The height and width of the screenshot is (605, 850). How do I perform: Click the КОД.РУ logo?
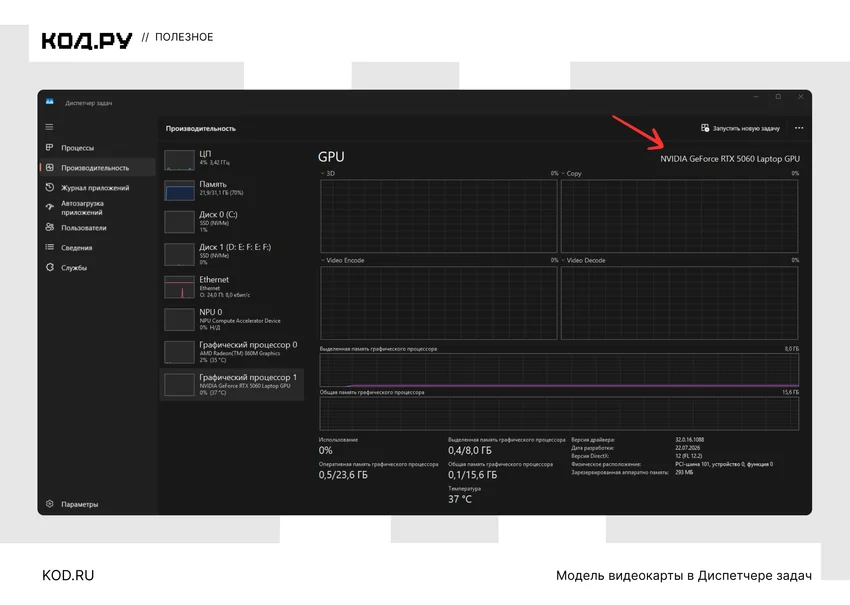click(87, 40)
